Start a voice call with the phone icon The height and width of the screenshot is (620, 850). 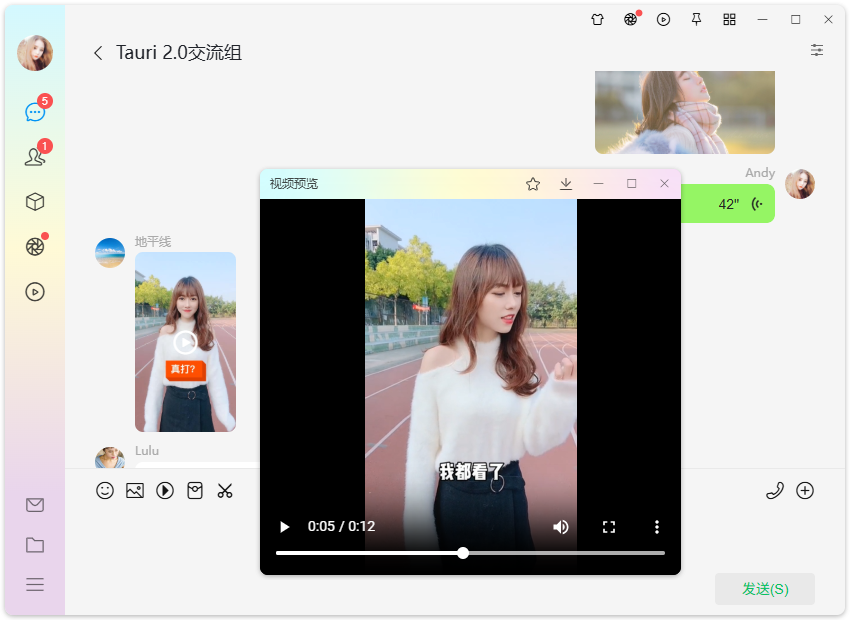(x=775, y=490)
